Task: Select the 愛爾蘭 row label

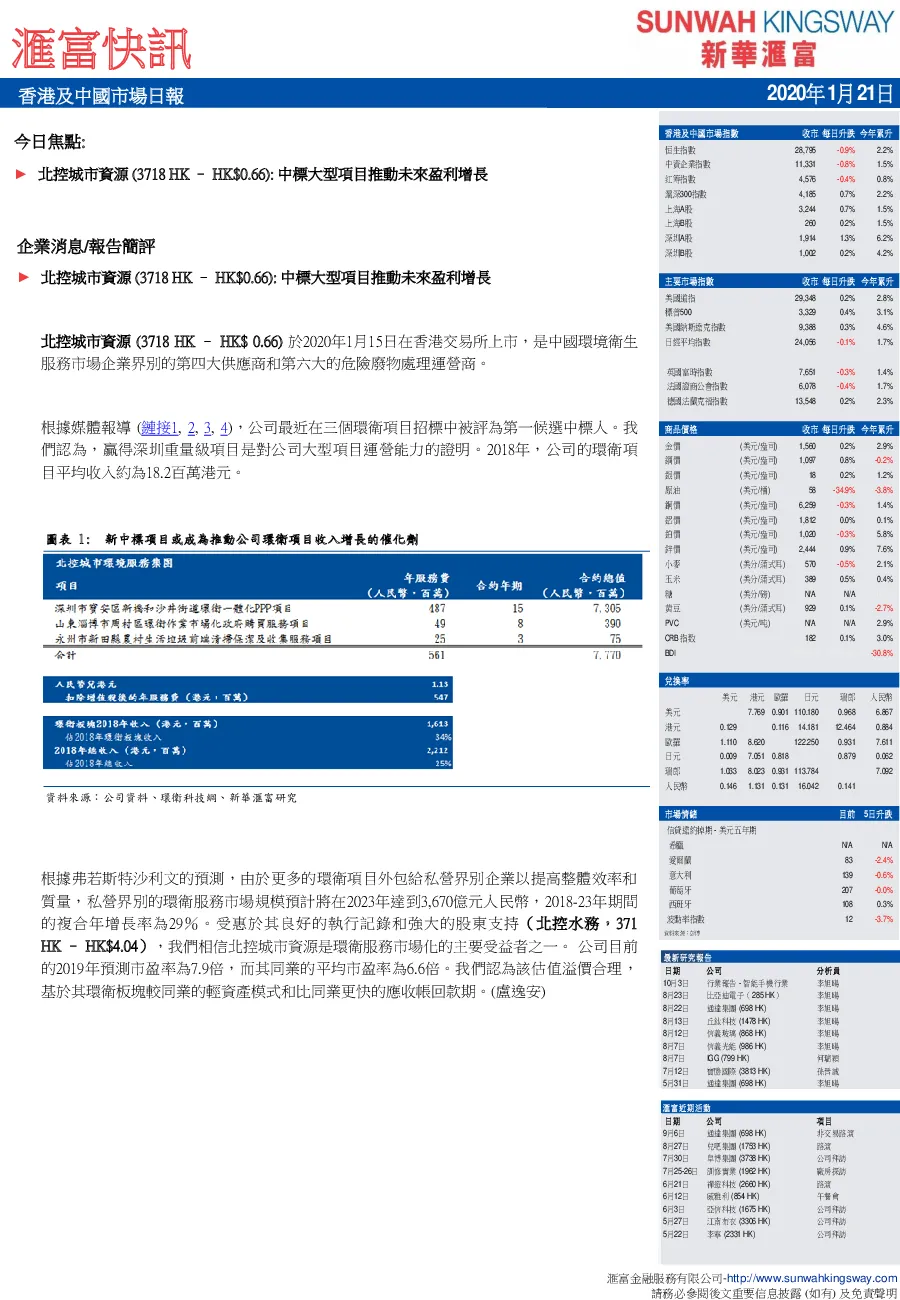Action: click(x=679, y=860)
